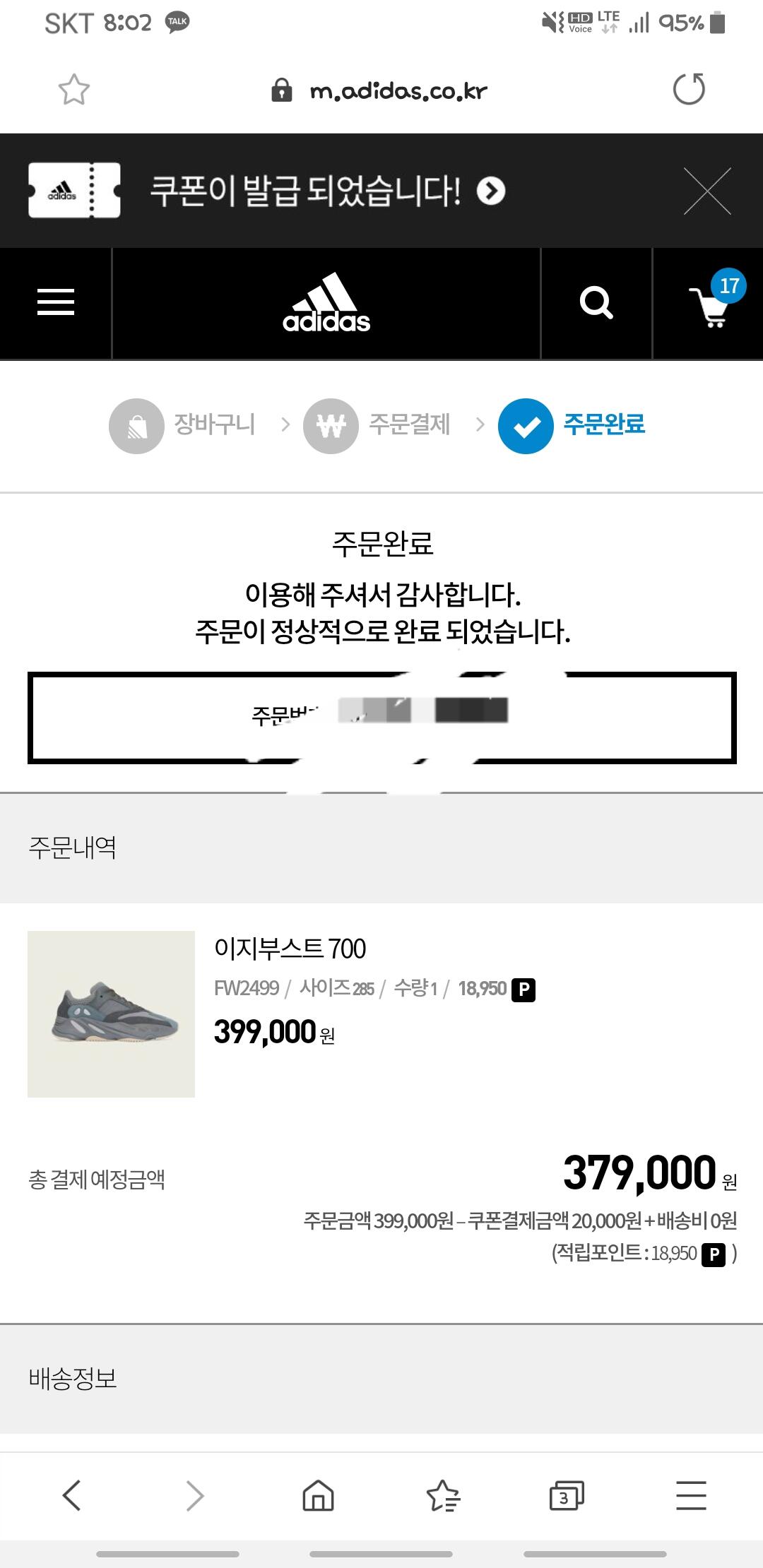Bookmark page with the star icon
763x1568 pixels.
[x=74, y=90]
